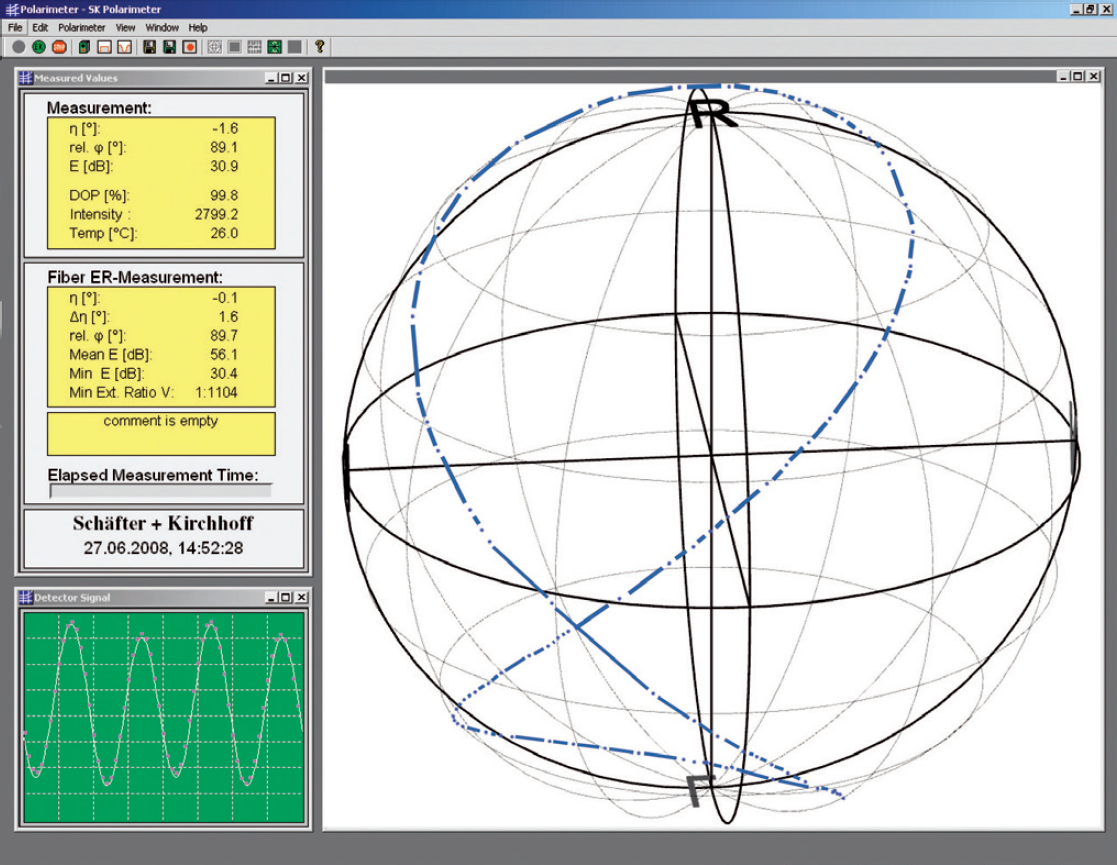The height and width of the screenshot is (865, 1117).
Task: Click the traffic light toolbar icon
Action: click(x=83, y=47)
